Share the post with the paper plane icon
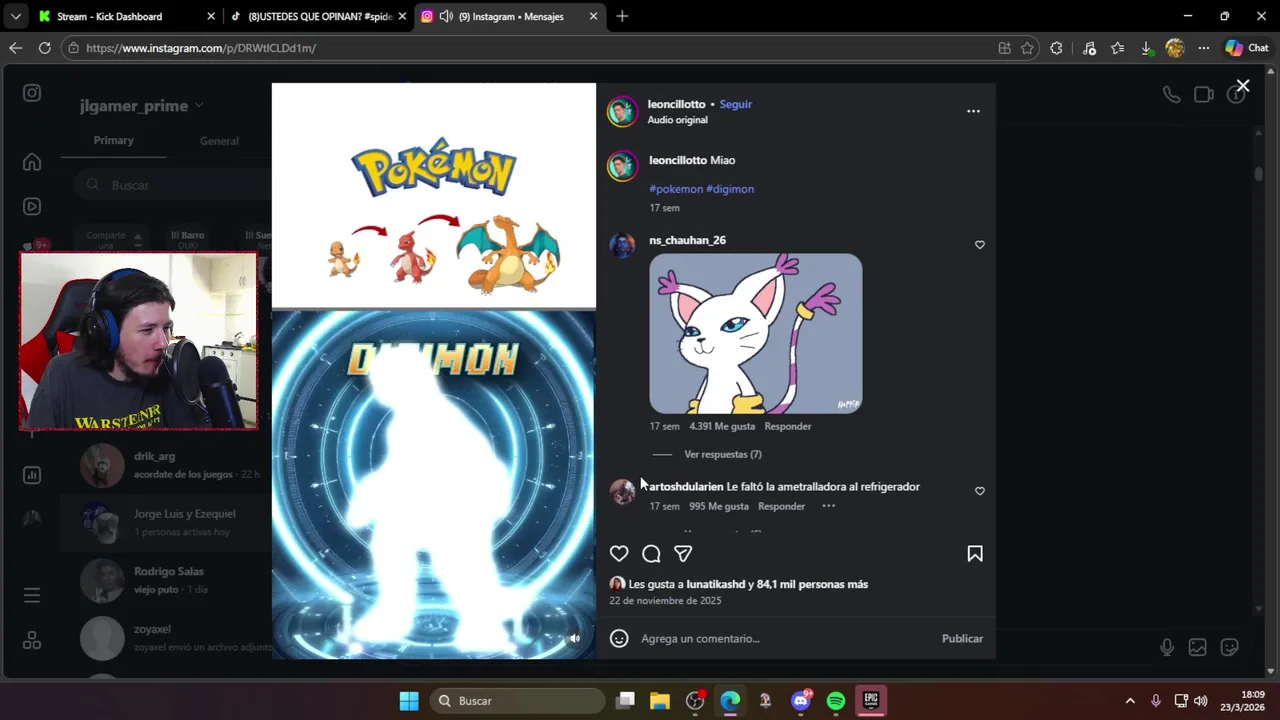 [683, 554]
